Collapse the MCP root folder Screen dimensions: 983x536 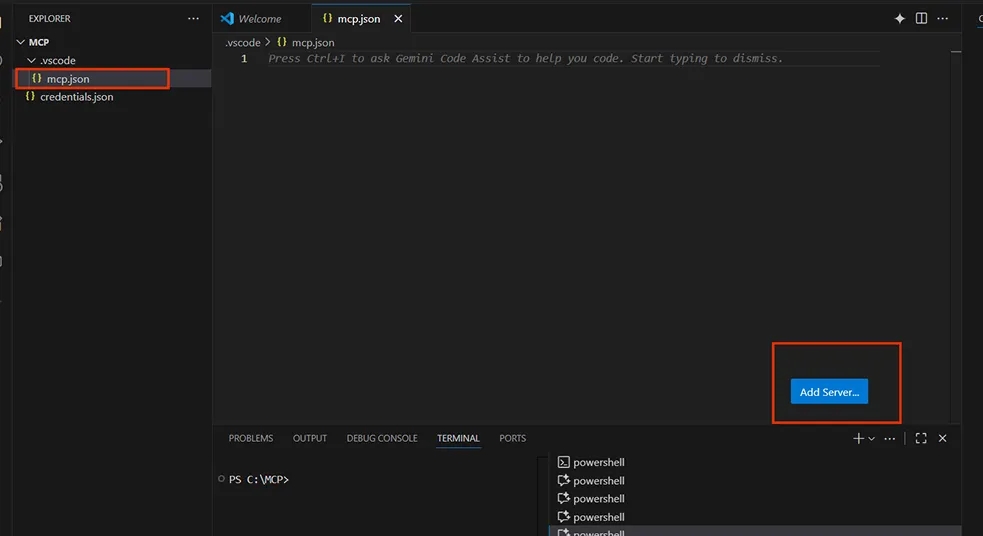pos(21,42)
